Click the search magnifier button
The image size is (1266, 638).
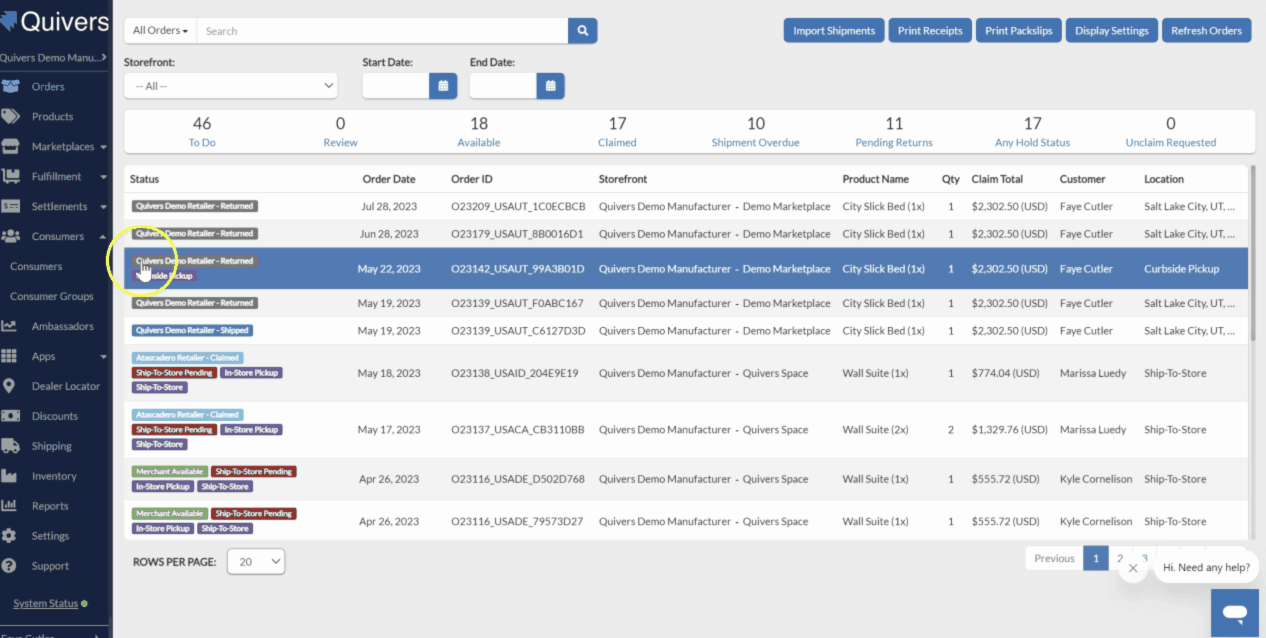[x=582, y=31]
